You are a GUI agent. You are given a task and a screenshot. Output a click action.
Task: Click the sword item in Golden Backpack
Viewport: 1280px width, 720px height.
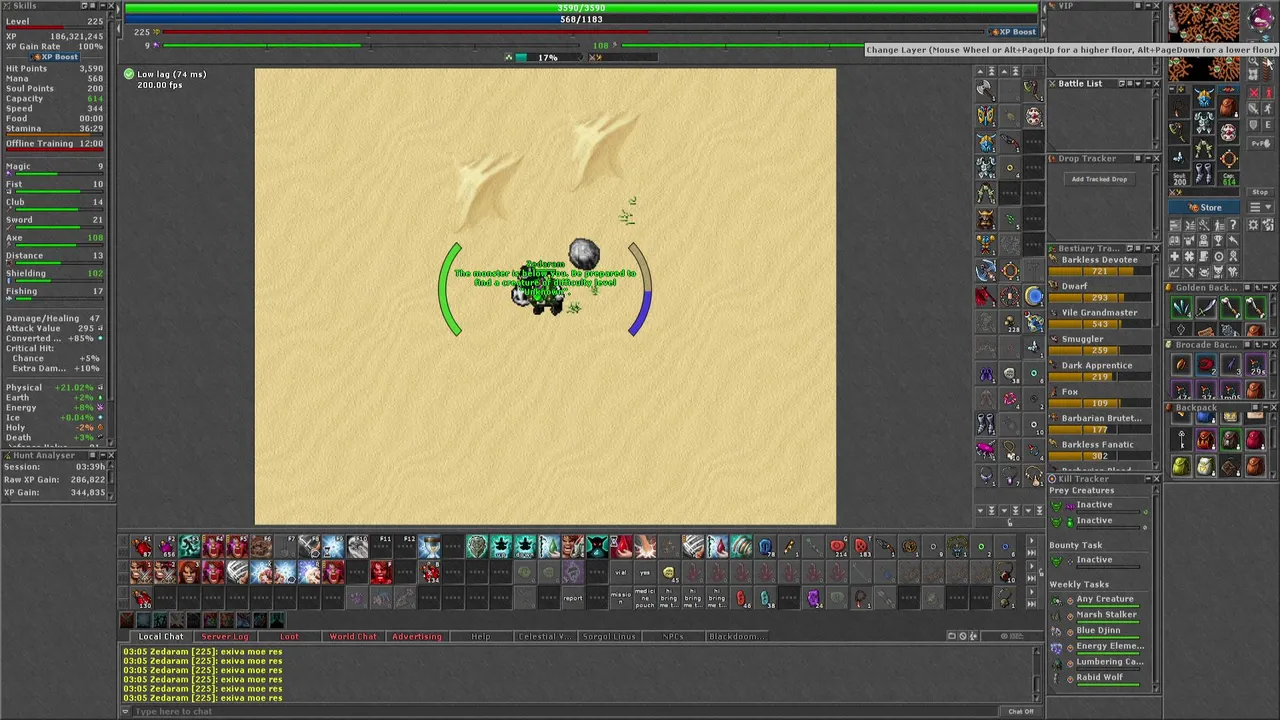(x=1206, y=308)
